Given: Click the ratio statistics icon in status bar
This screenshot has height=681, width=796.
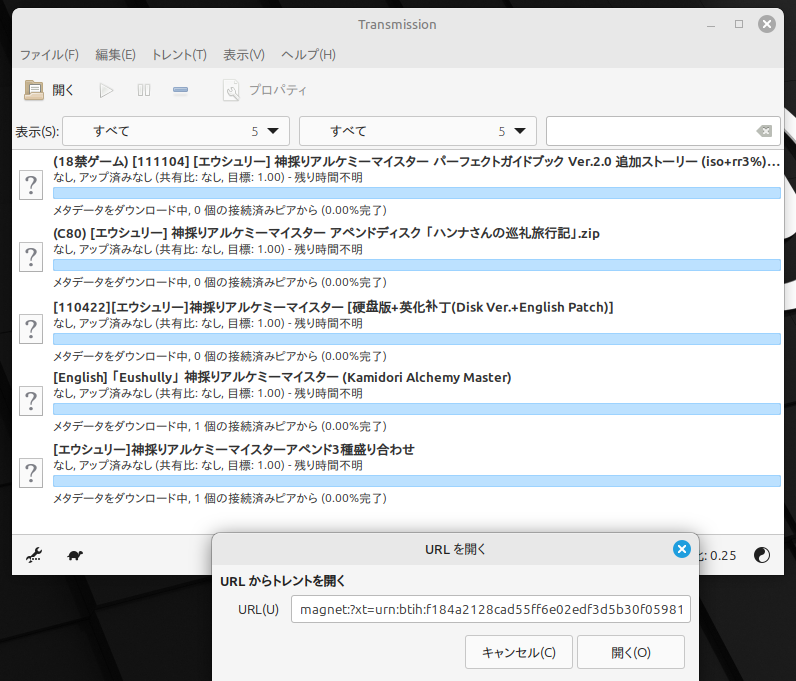Looking at the screenshot, I should (761, 555).
